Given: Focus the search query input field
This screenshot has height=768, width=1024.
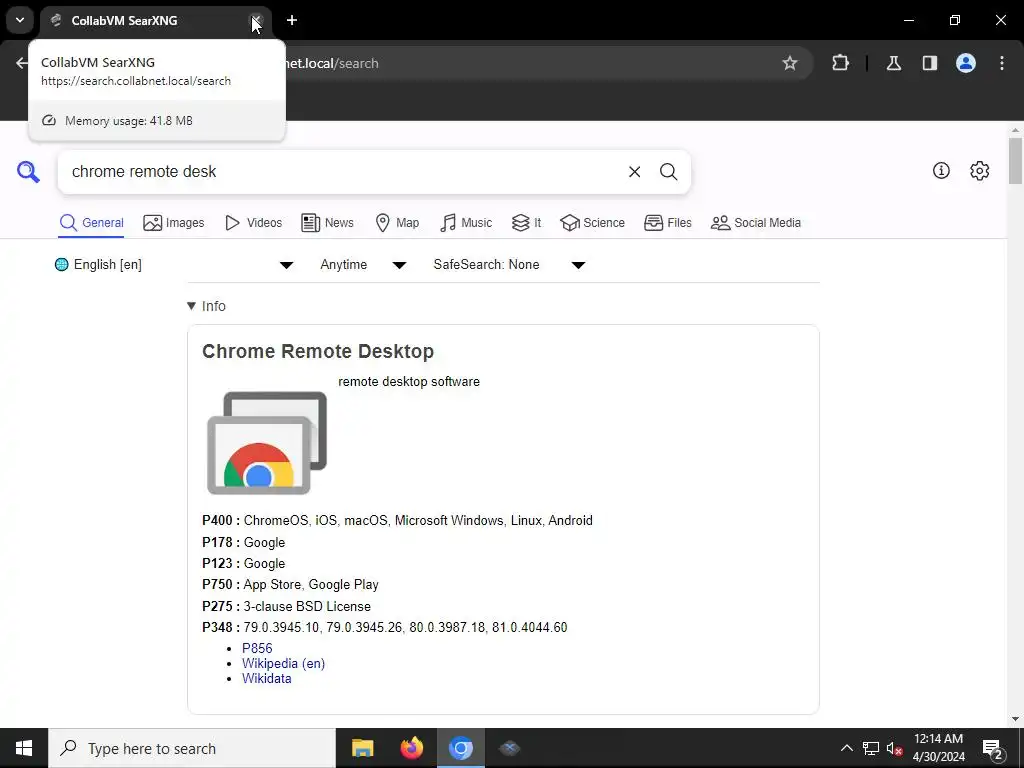Looking at the screenshot, I should [x=340, y=172].
